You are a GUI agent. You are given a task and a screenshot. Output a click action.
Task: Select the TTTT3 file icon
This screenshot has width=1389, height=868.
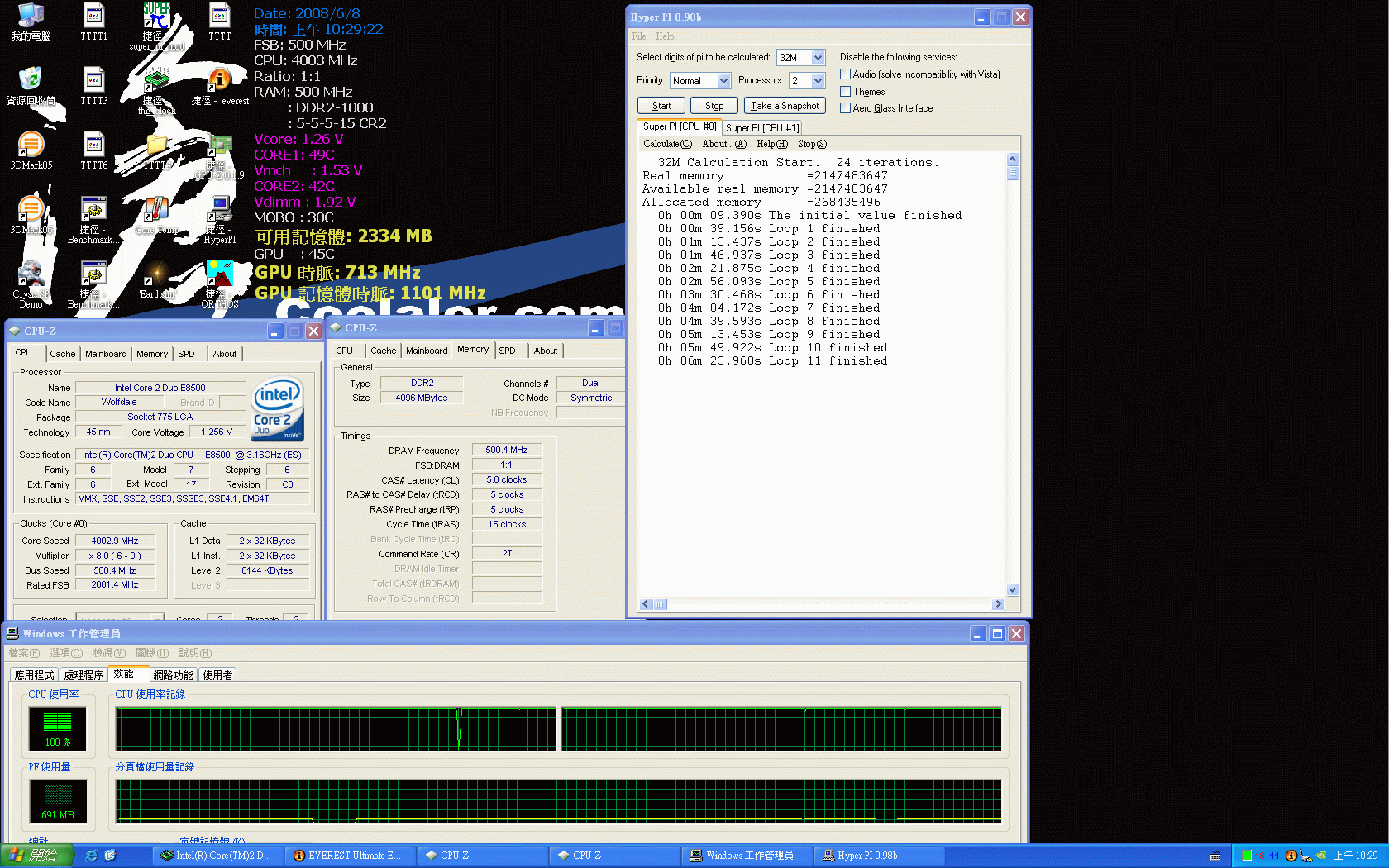point(93,86)
